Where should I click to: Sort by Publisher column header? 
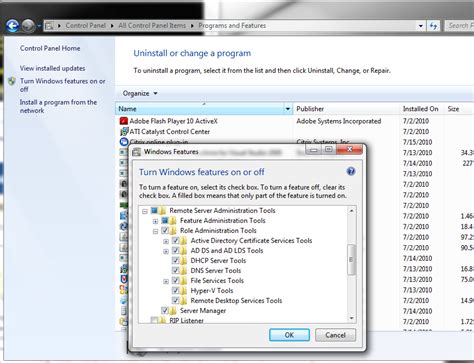point(346,109)
